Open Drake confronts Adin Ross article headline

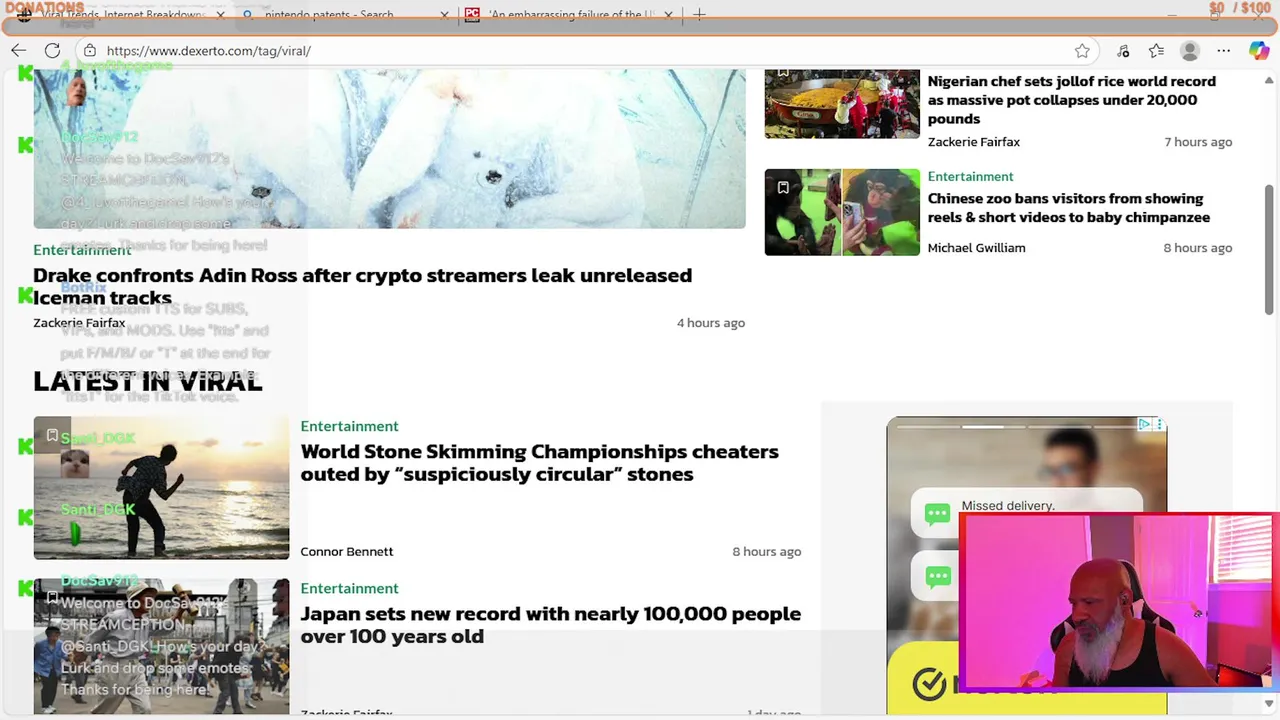tap(362, 286)
